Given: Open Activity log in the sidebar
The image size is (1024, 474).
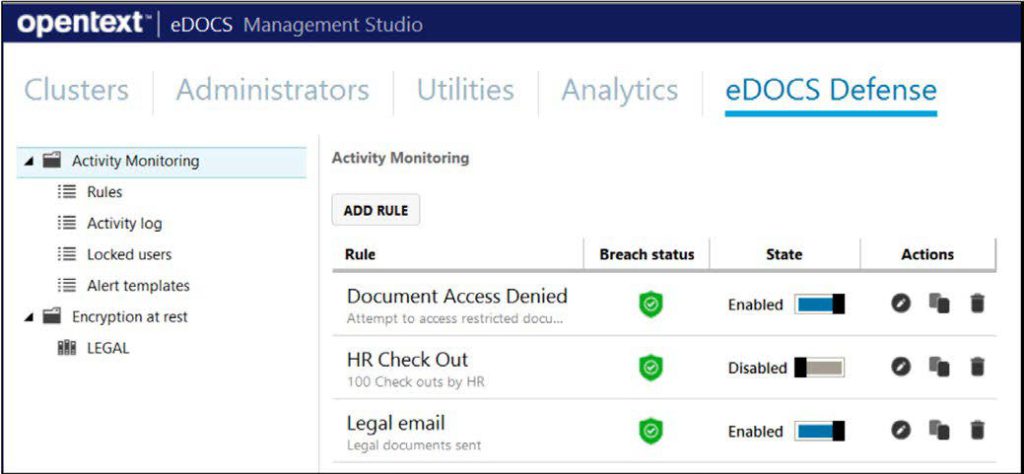Looking at the screenshot, I should tap(125, 223).
